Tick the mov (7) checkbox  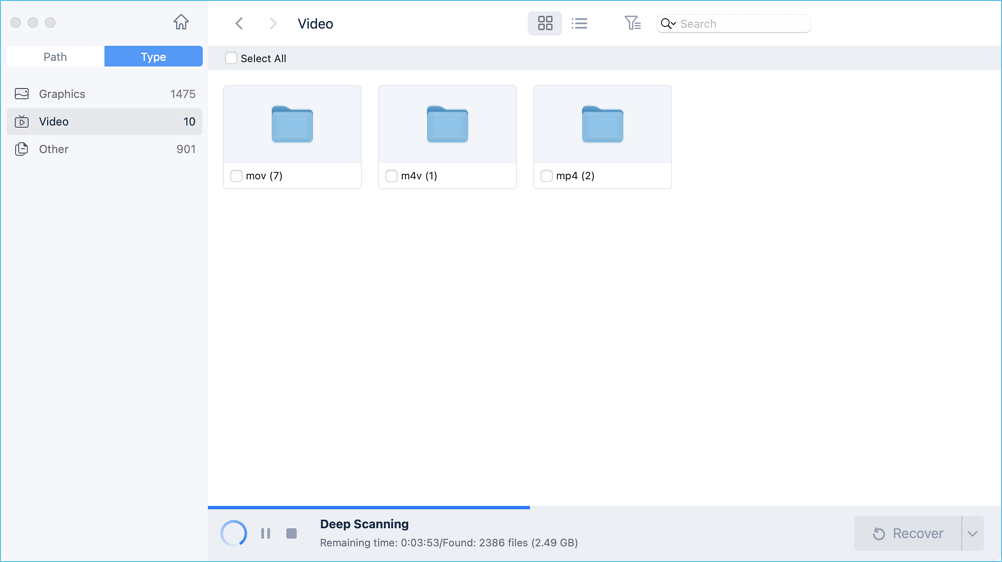click(x=236, y=176)
